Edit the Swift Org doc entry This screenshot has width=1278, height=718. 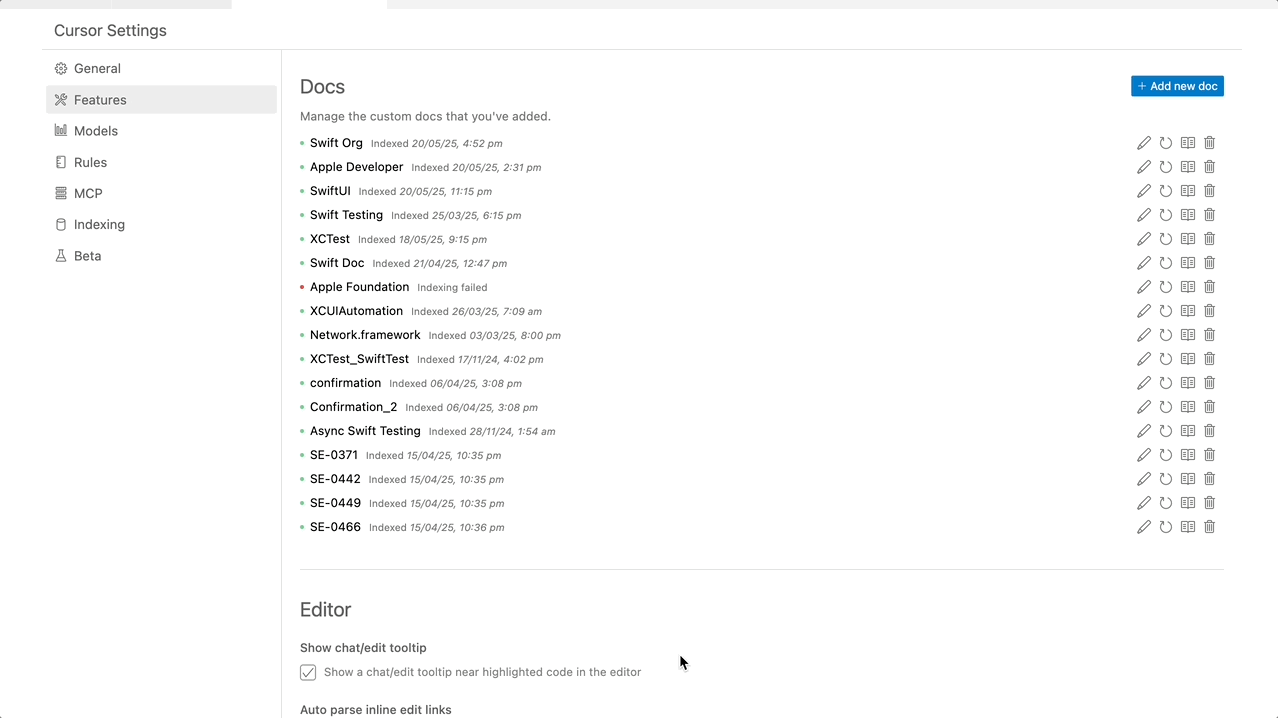point(1144,143)
